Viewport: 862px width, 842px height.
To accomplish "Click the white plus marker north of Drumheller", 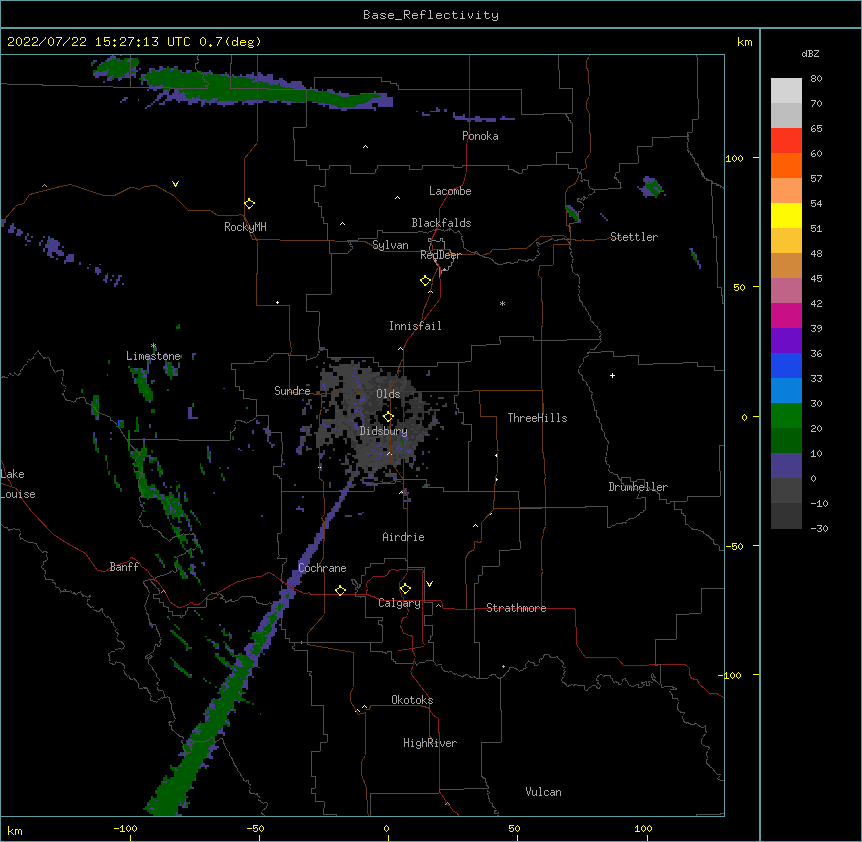I will click(x=612, y=375).
